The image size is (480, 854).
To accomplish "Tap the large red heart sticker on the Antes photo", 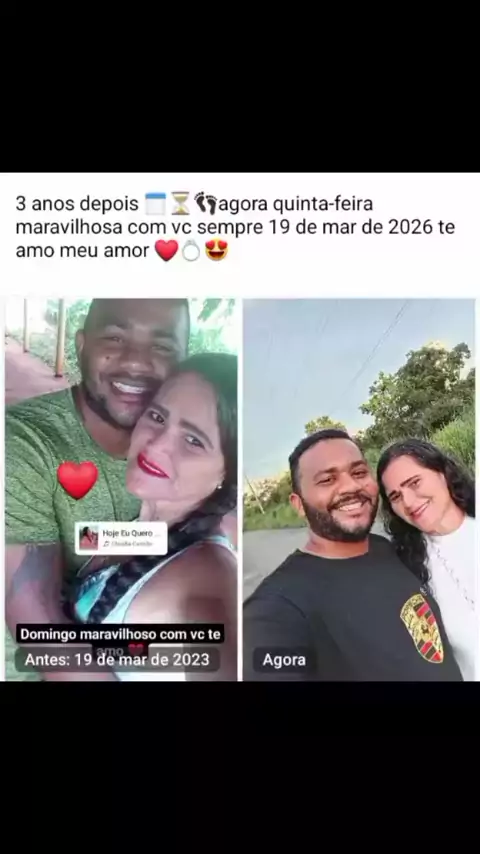I will (x=77, y=479).
